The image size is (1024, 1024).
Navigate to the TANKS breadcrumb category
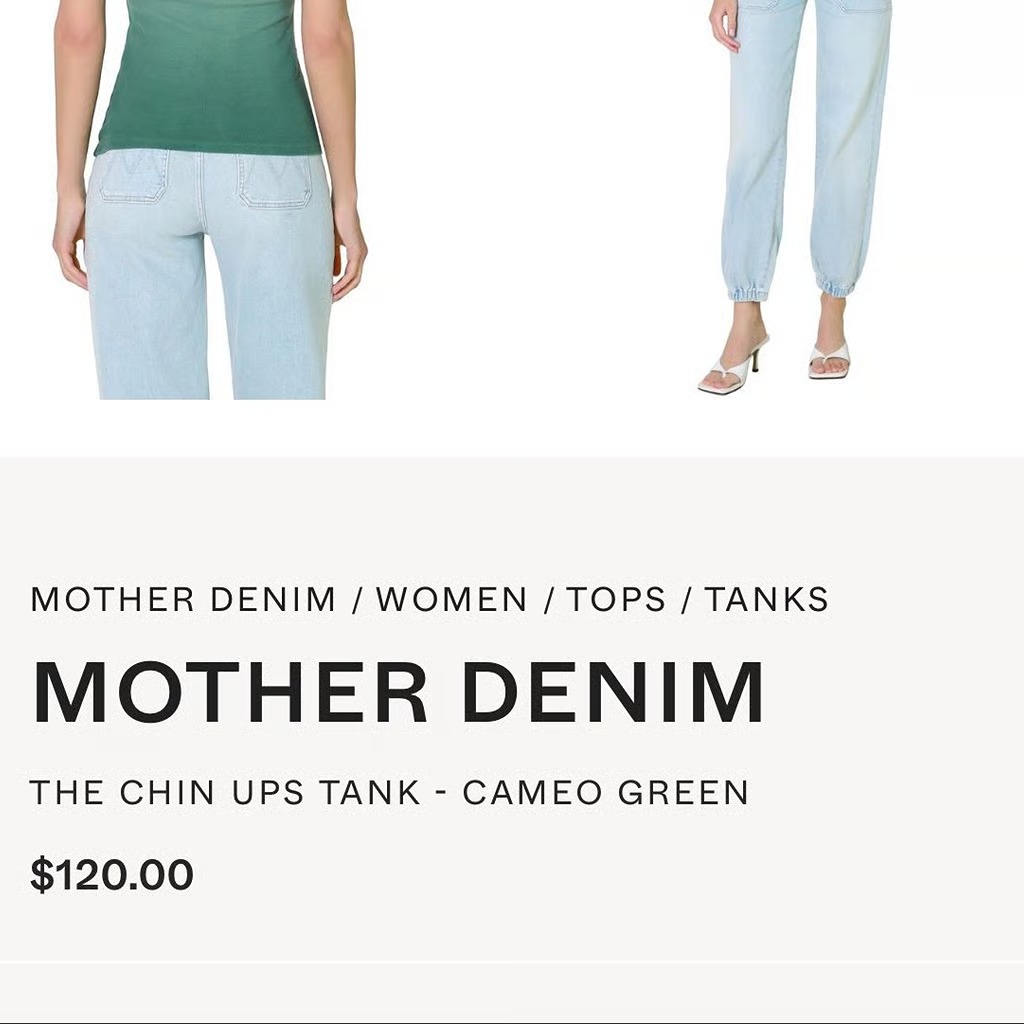pyautogui.click(x=766, y=600)
